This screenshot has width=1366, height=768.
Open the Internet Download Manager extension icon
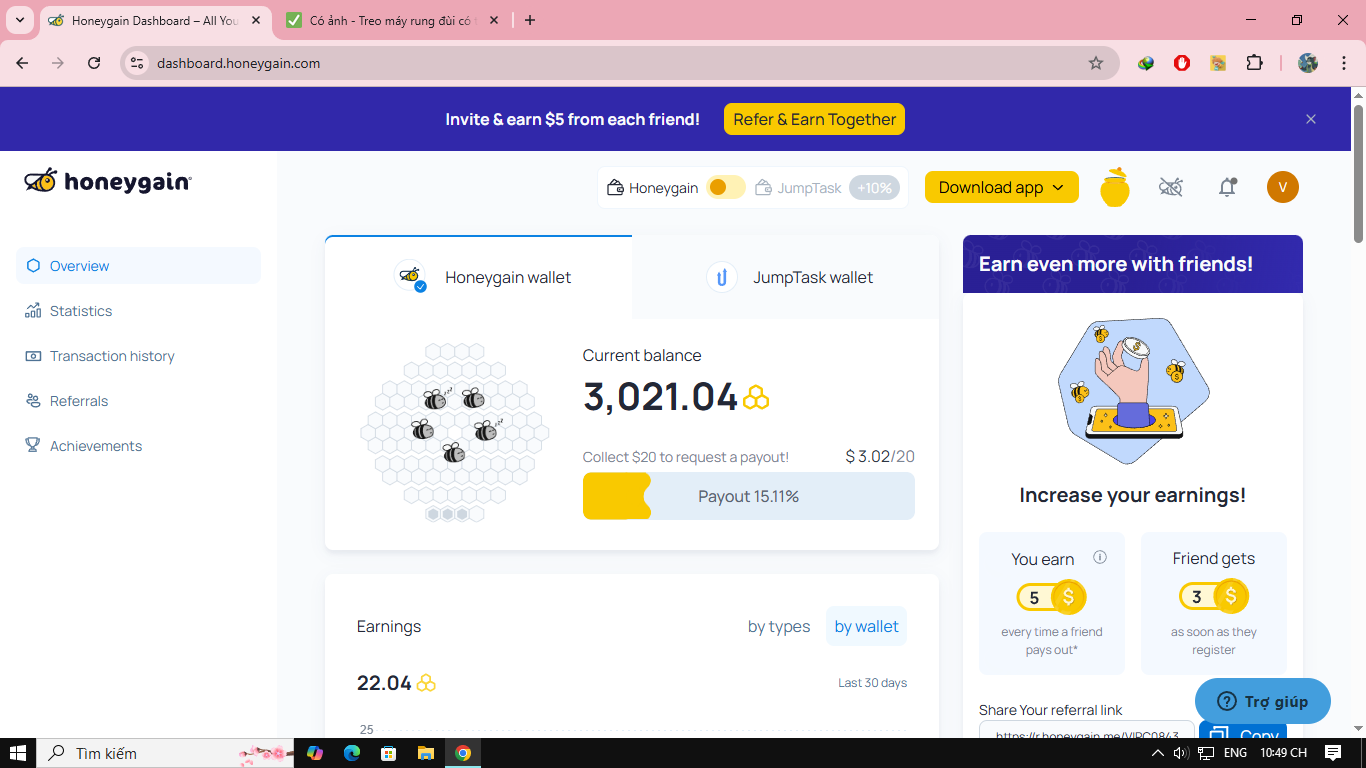coord(1146,63)
